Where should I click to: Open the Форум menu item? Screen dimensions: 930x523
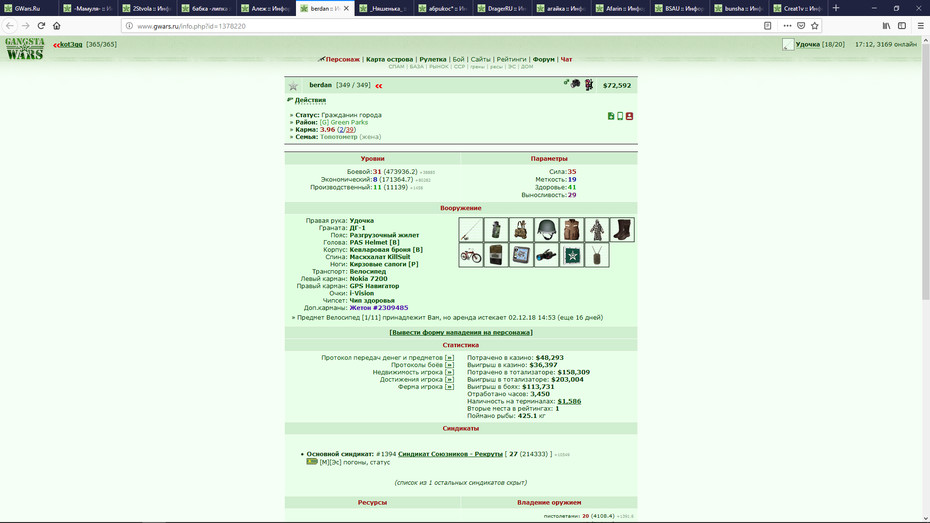tap(543, 59)
